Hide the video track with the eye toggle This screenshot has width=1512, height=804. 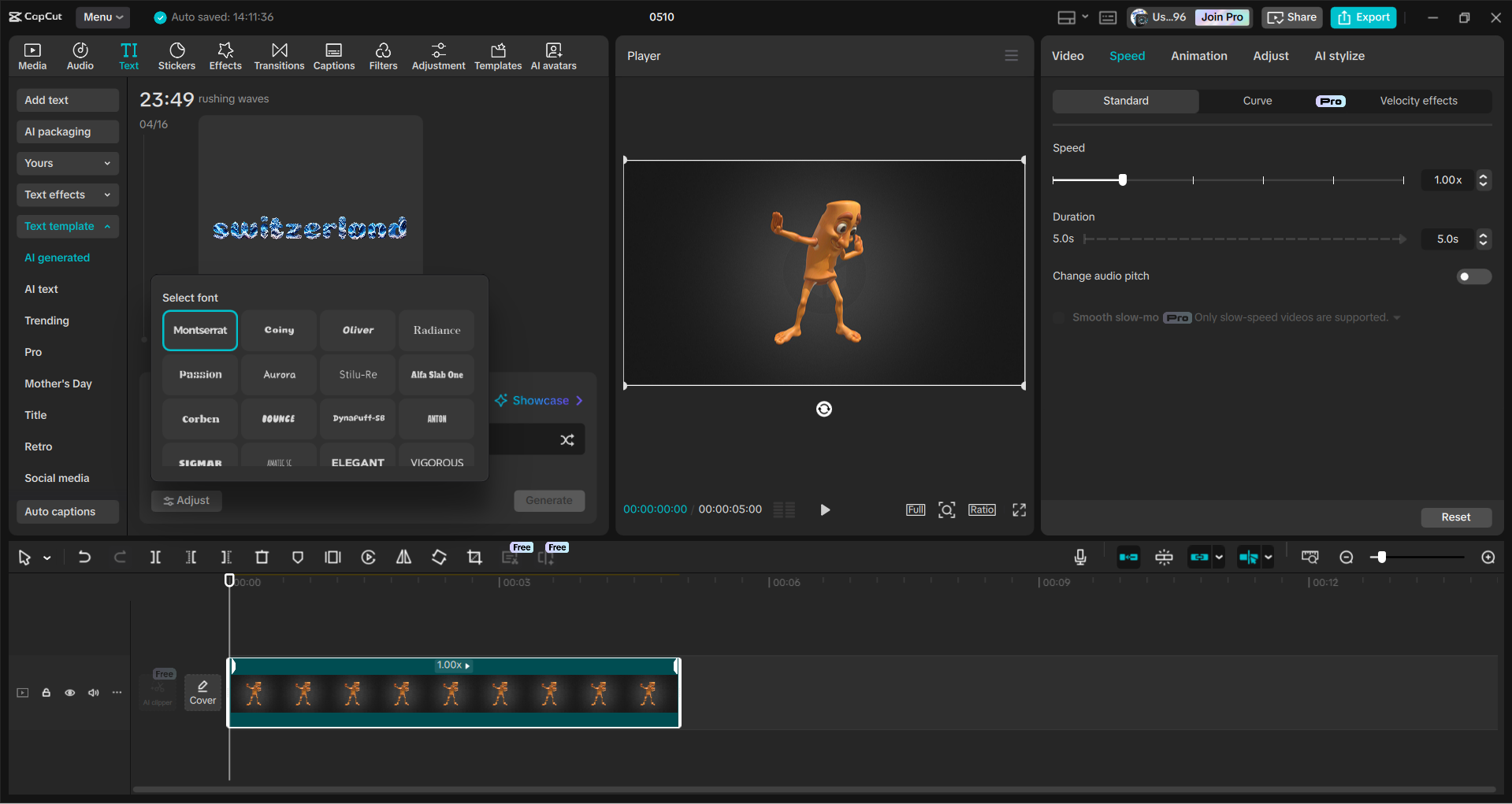click(69, 692)
